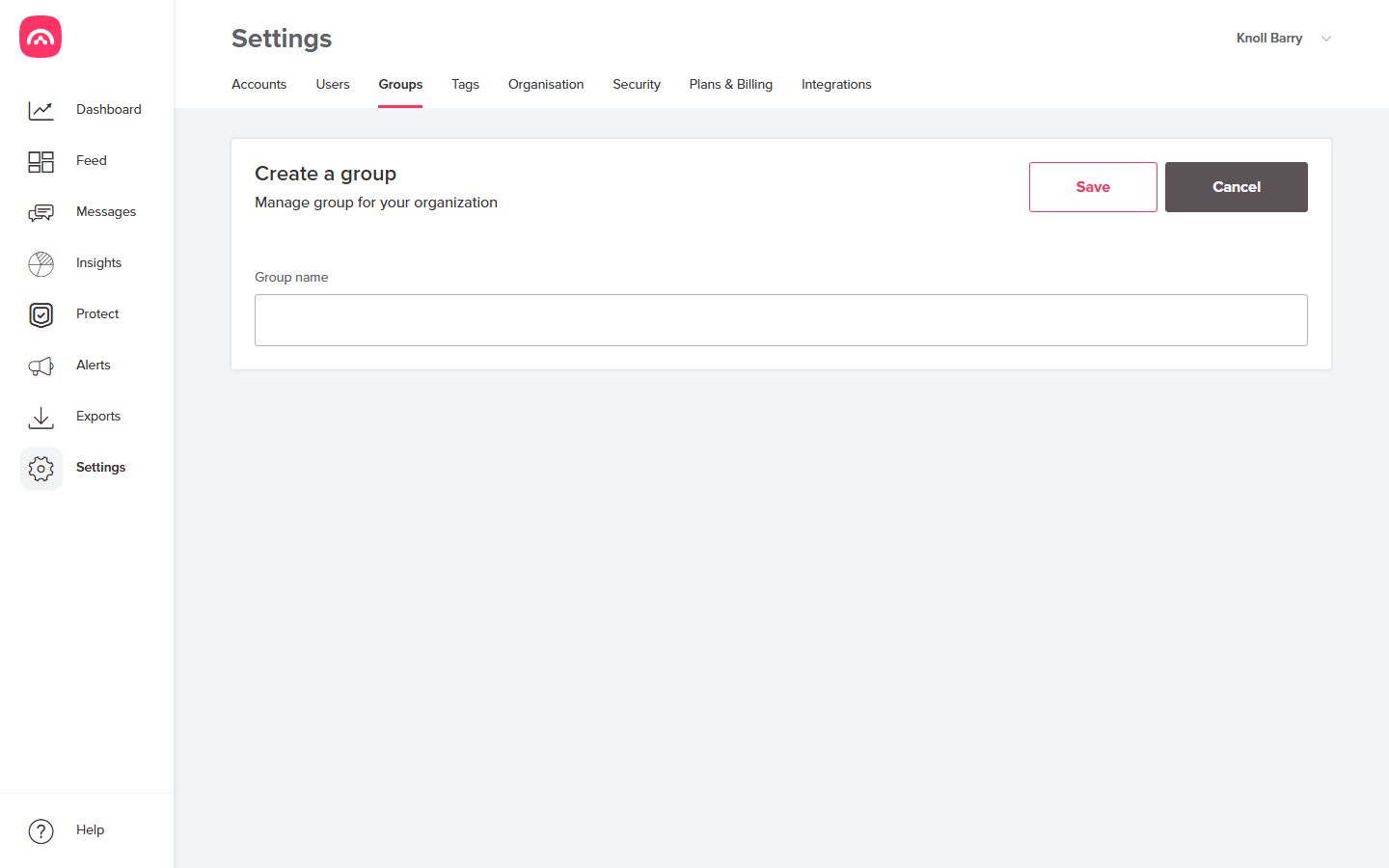This screenshot has width=1389, height=868.
Task: Go to the Protect sidebar label
Action: click(x=97, y=314)
